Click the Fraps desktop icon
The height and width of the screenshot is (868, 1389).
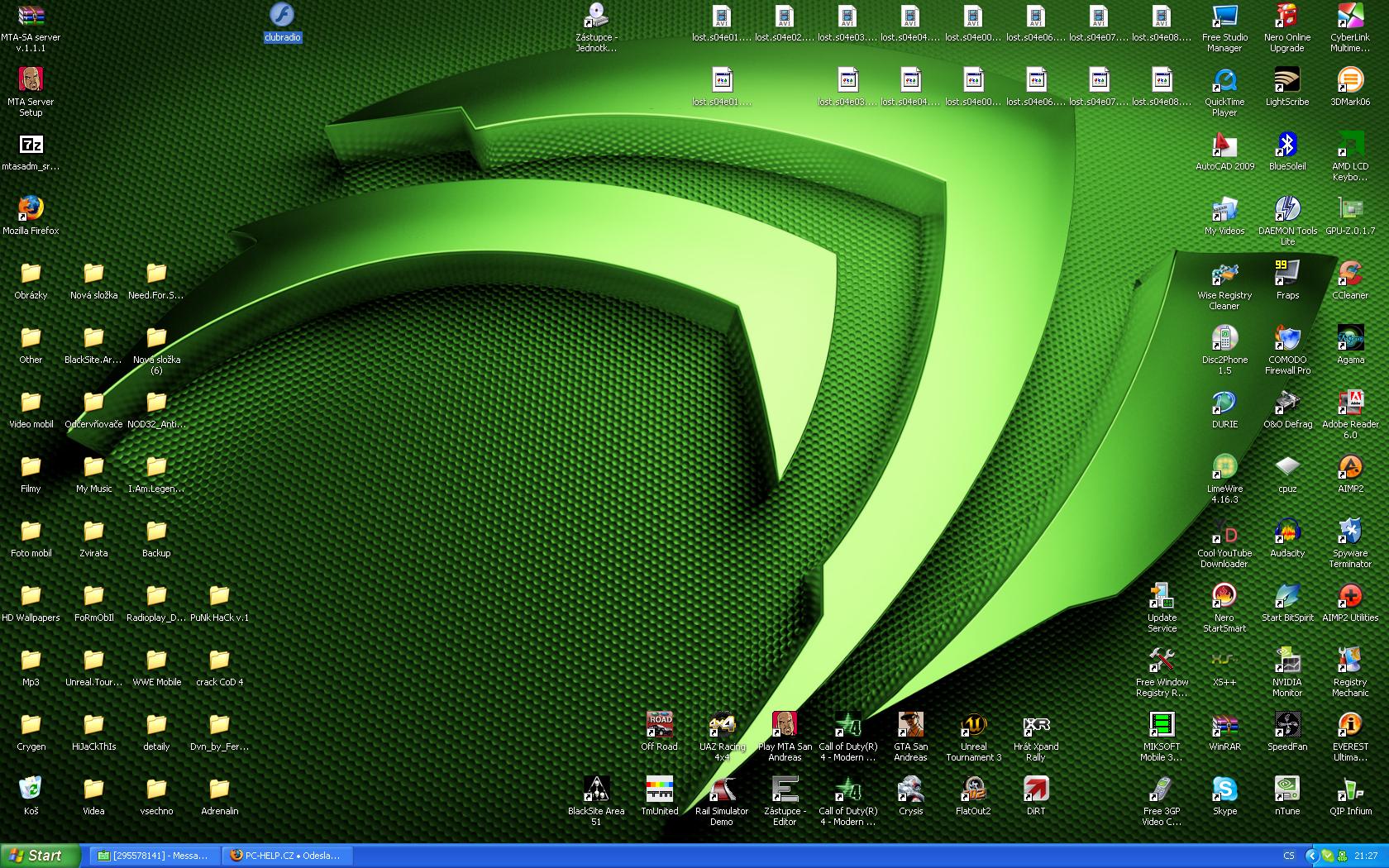pyautogui.click(x=1287, y=274)
